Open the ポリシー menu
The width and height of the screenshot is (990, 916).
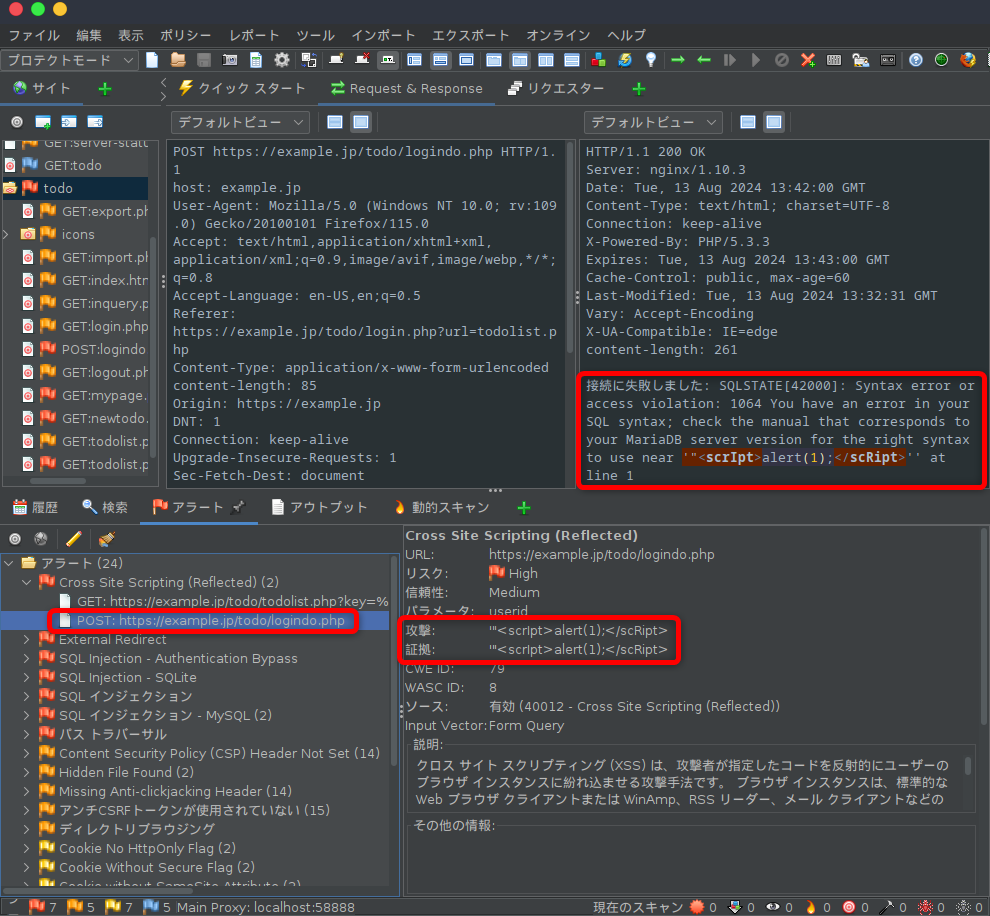[185, 35]
